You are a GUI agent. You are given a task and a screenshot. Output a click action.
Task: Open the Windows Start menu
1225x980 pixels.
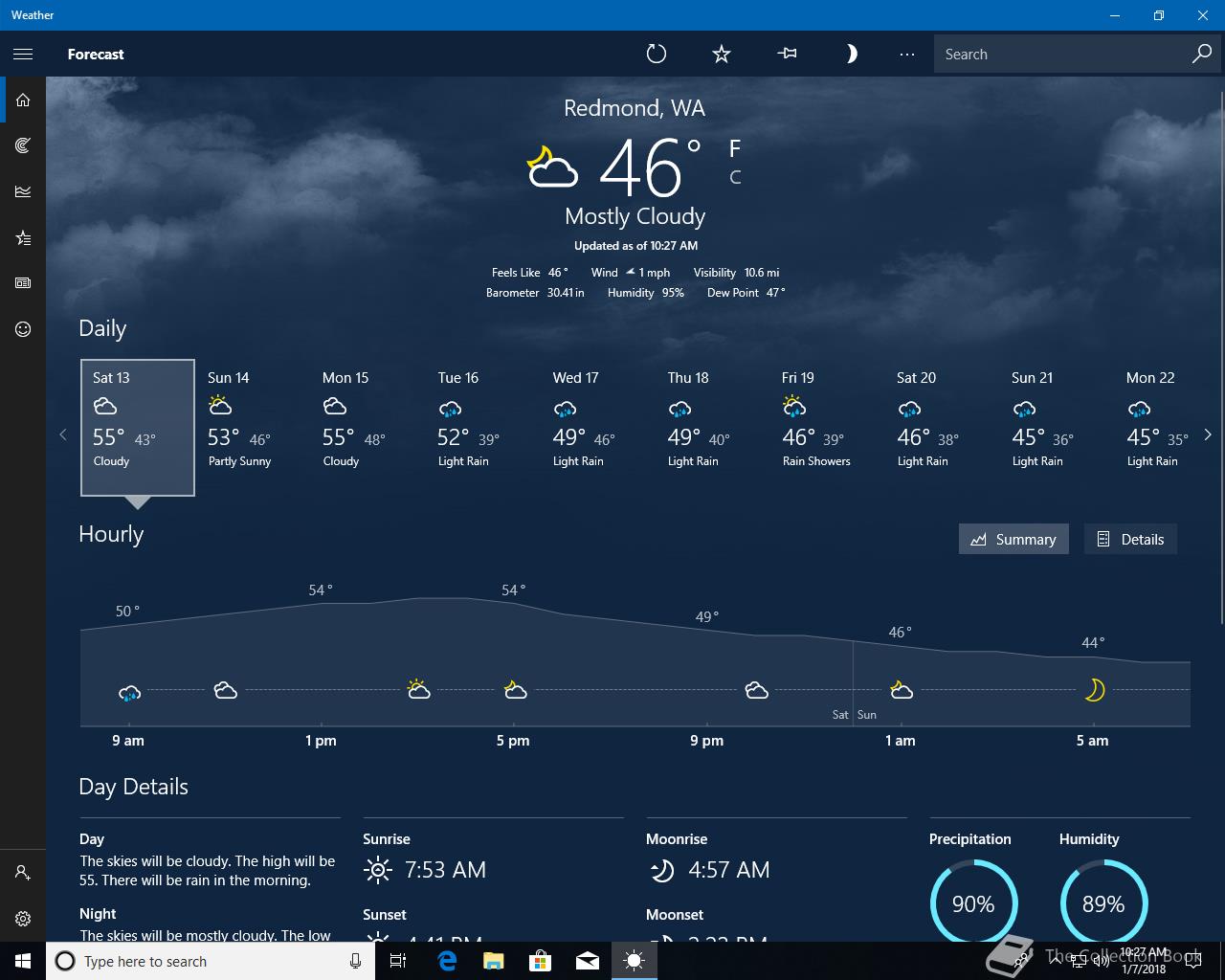pyautogui.click(x=23, y=961)
